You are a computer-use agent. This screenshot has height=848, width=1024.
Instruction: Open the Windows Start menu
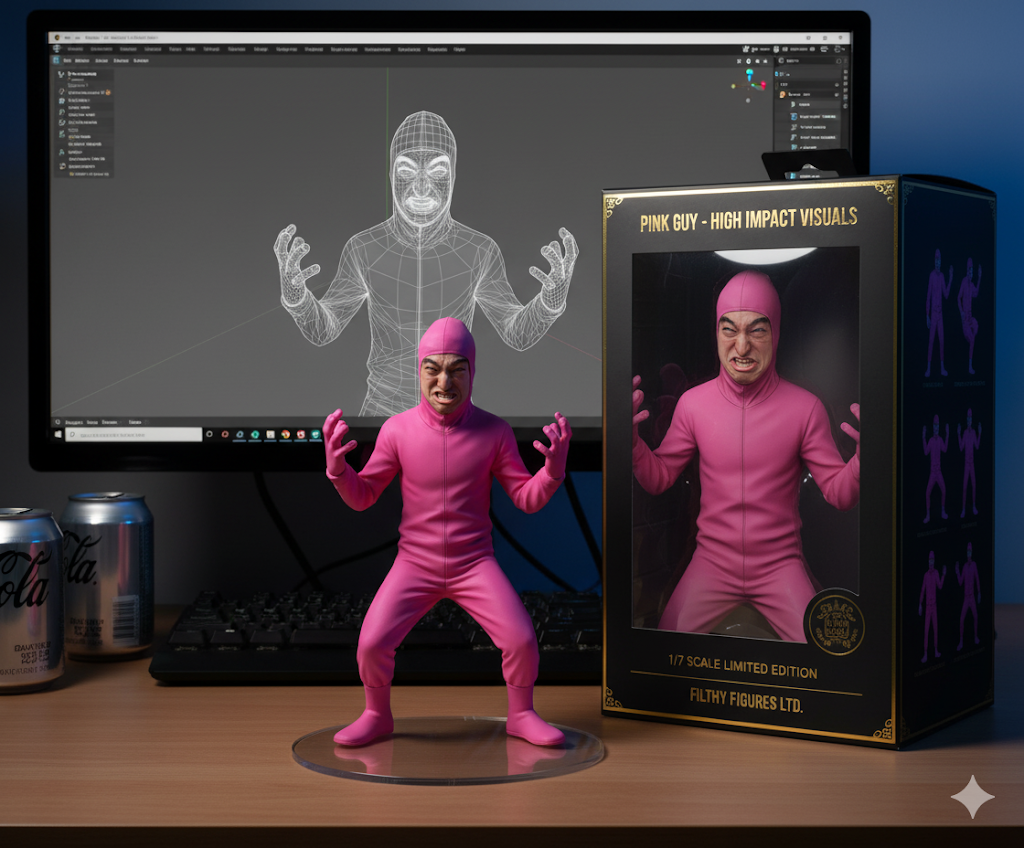pyautogui.click(x=58, y=434)
